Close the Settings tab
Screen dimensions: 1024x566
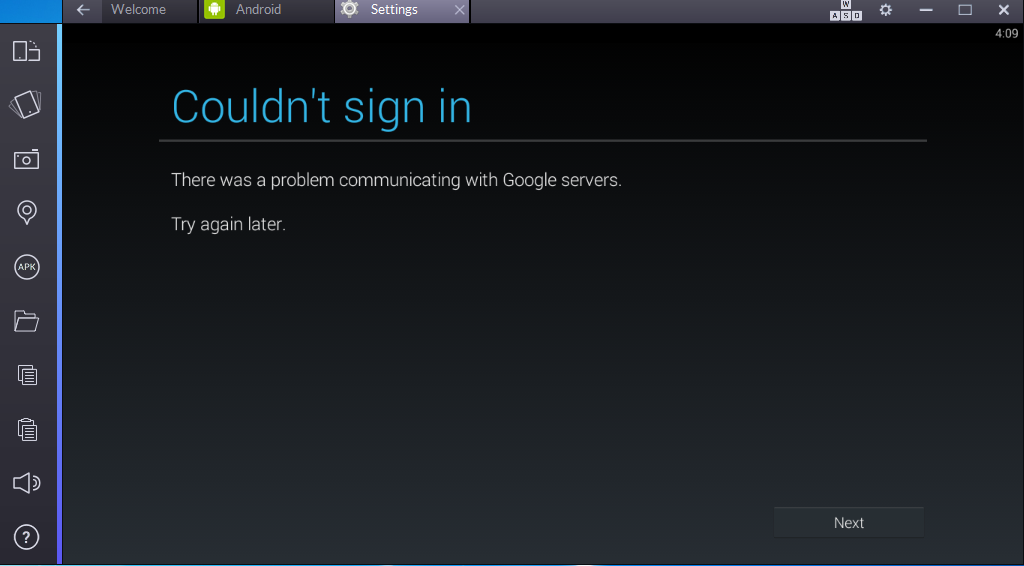(459, 10)
